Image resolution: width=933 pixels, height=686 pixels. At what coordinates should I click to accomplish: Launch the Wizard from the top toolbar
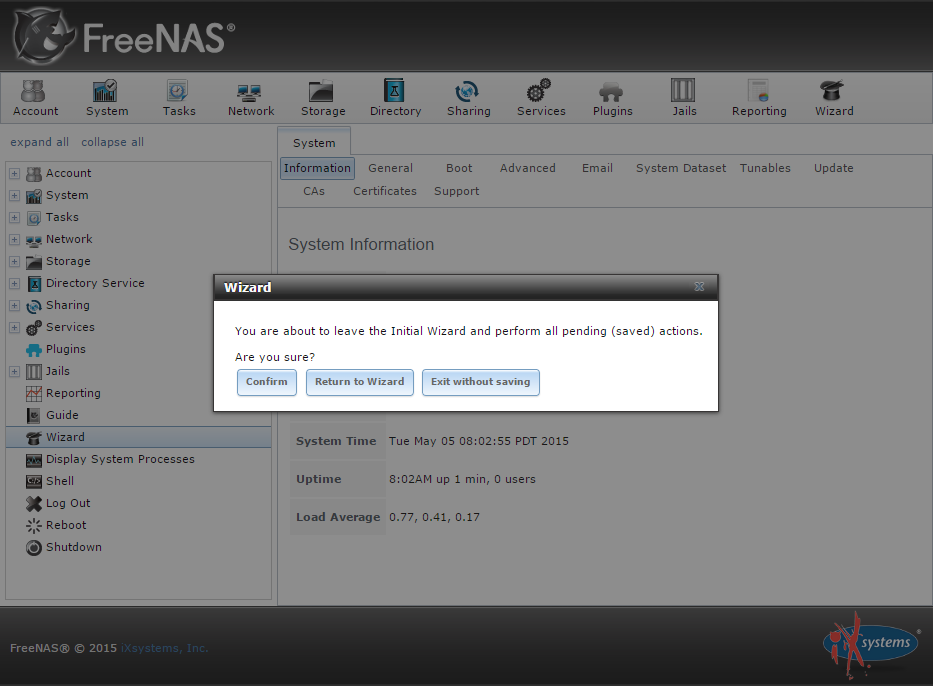point(834,98)
